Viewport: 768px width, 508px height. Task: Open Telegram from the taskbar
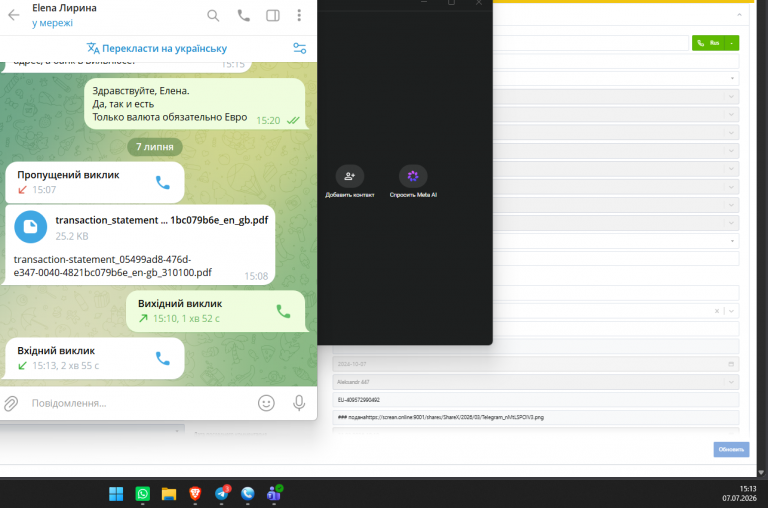(x=222, y=493)
